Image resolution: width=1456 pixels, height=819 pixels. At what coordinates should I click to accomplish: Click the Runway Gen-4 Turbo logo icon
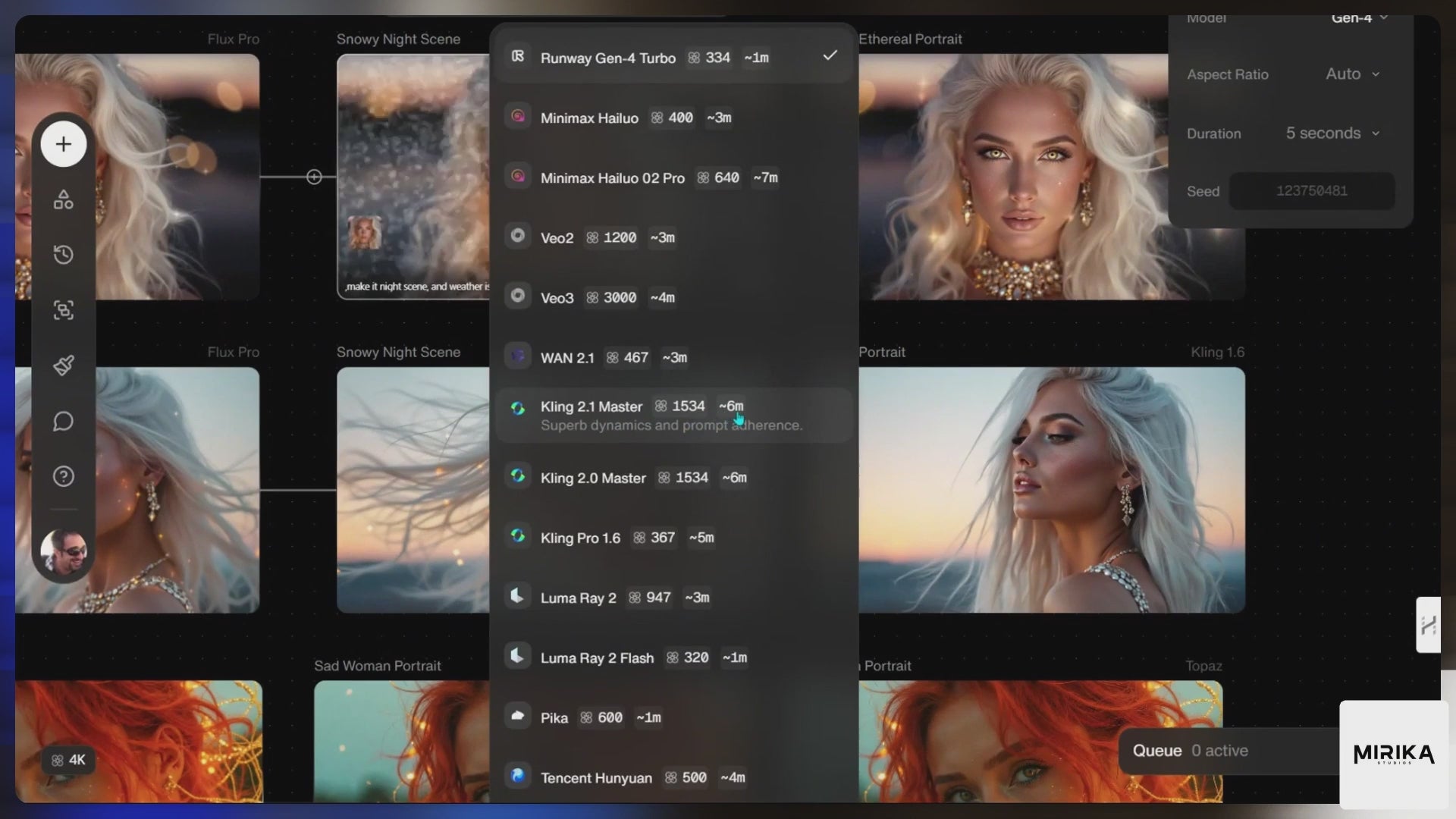coord(518,56)
